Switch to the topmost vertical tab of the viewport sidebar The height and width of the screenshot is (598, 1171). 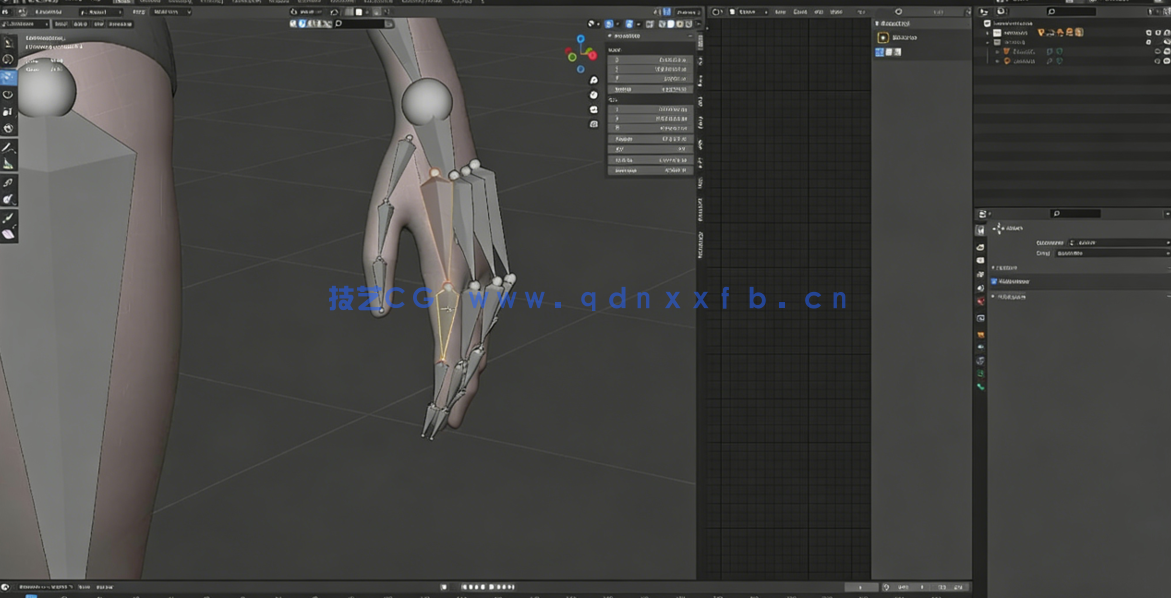[700, 40]
